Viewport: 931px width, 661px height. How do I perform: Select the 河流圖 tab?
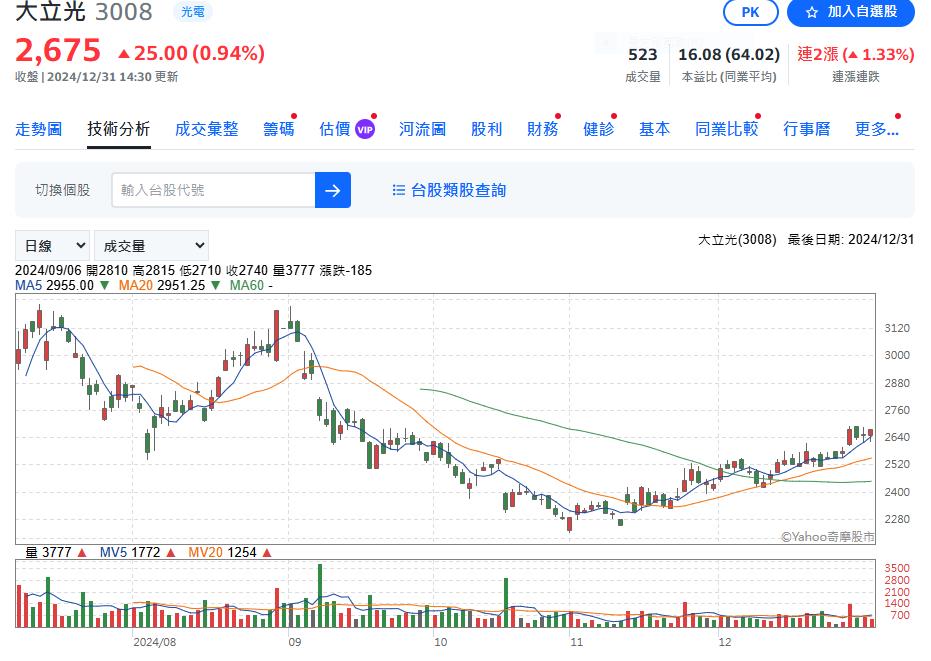tap(422, 129)
